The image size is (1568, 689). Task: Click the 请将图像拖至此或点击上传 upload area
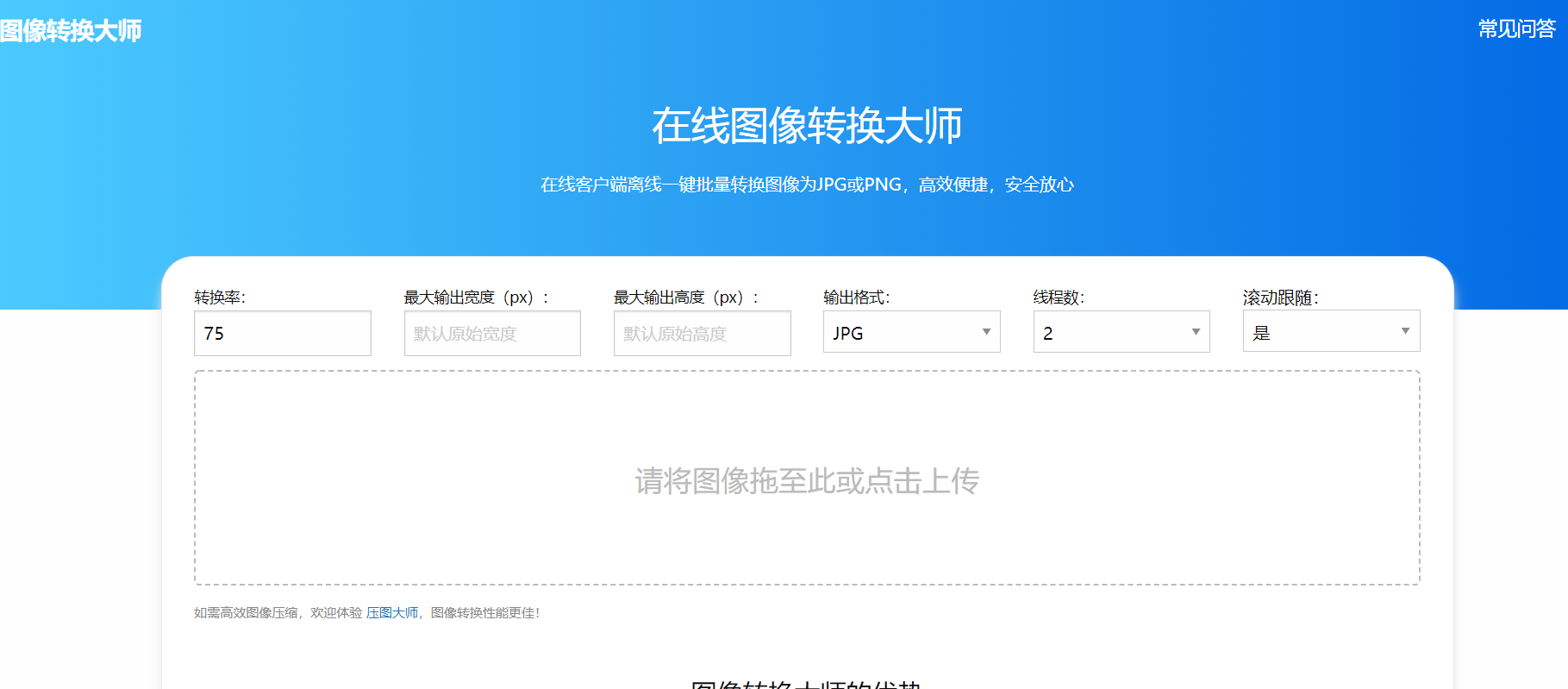coord(806,479)
